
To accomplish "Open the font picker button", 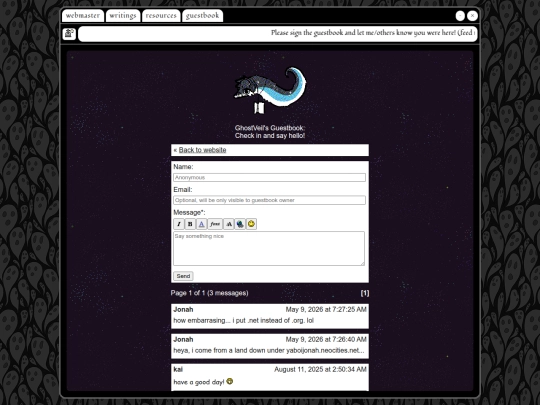I will click(215, 224).
